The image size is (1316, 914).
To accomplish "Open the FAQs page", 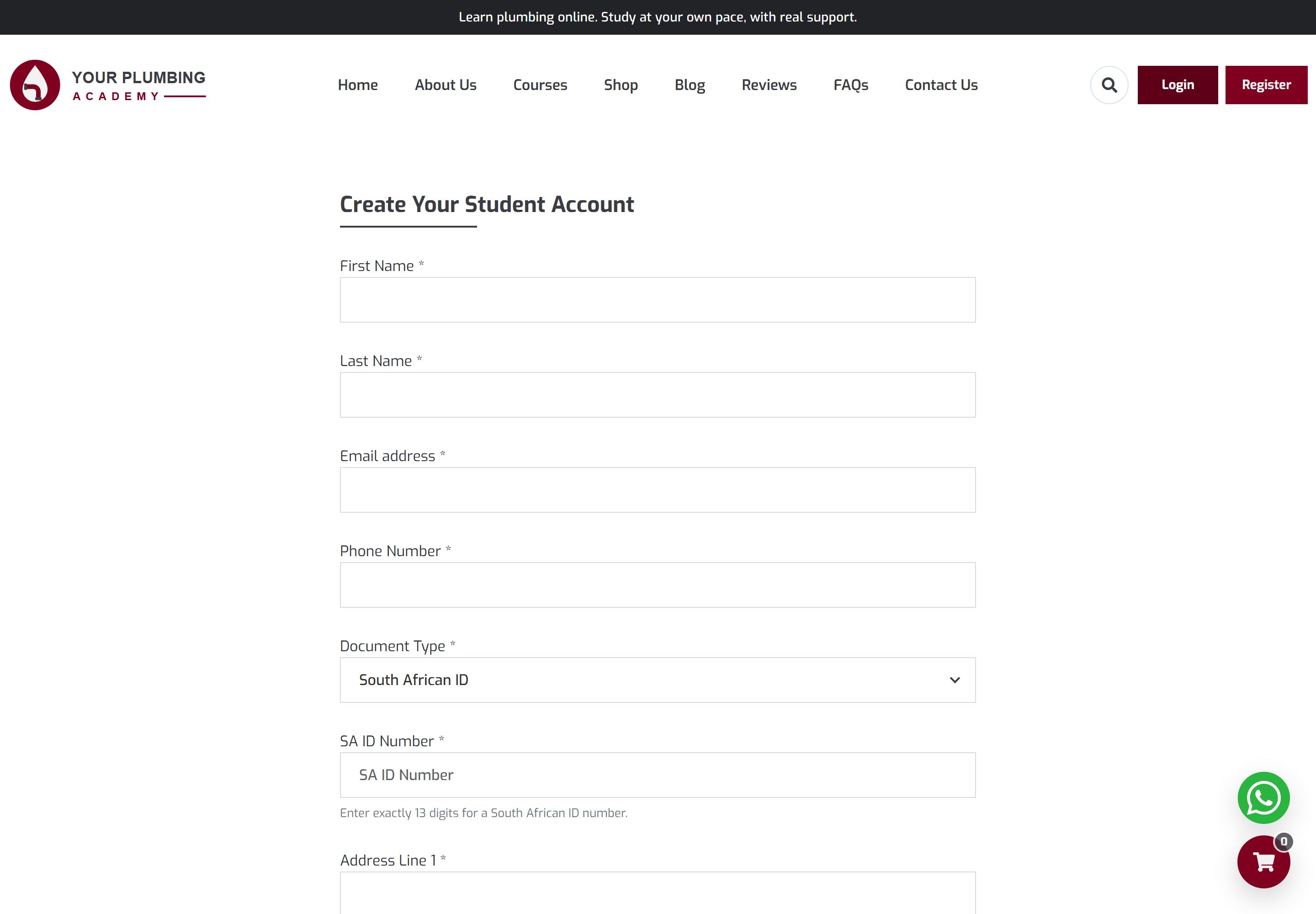I will point(850,85).
